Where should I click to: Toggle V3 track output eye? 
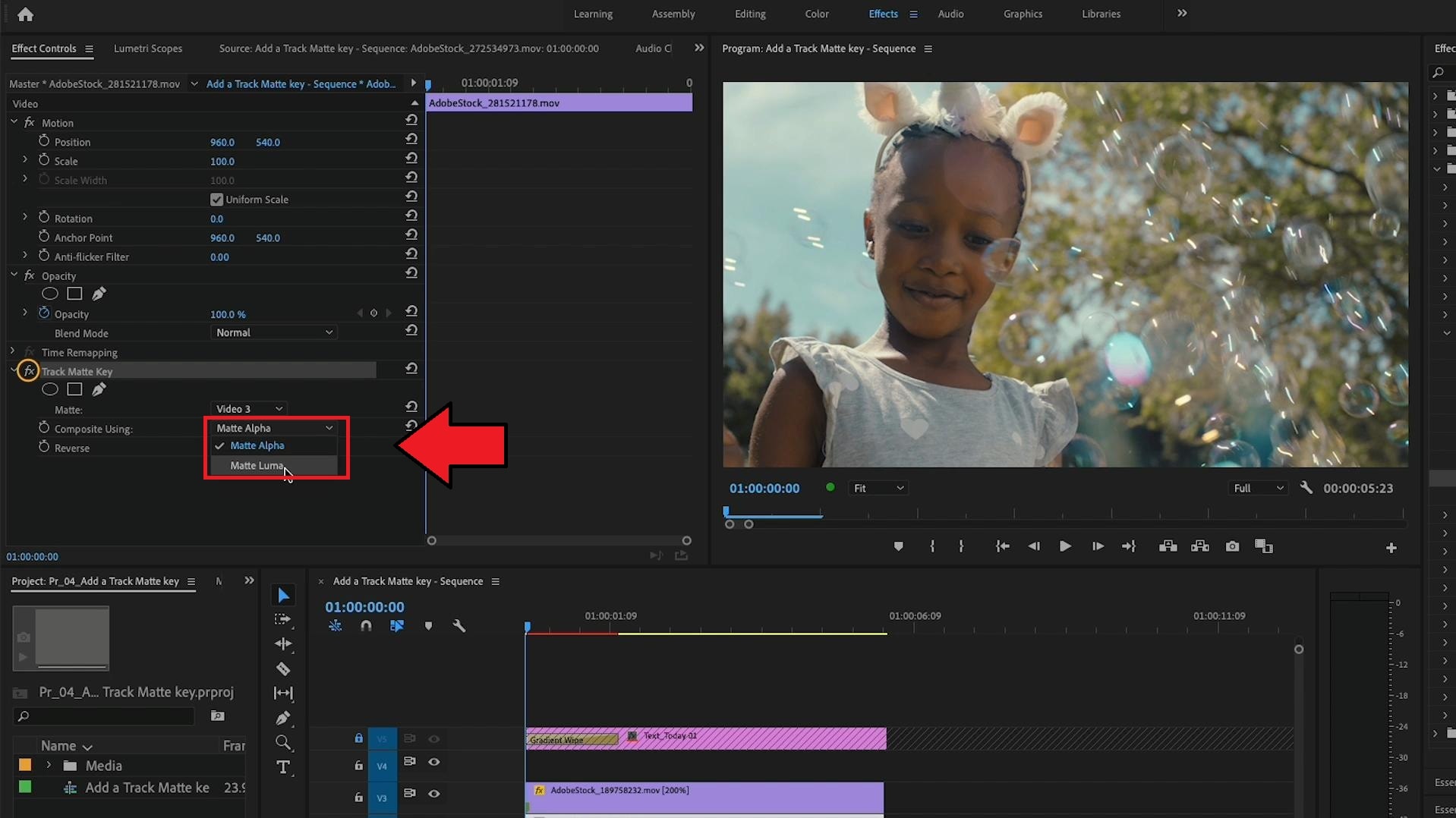[x=434, y=794]
